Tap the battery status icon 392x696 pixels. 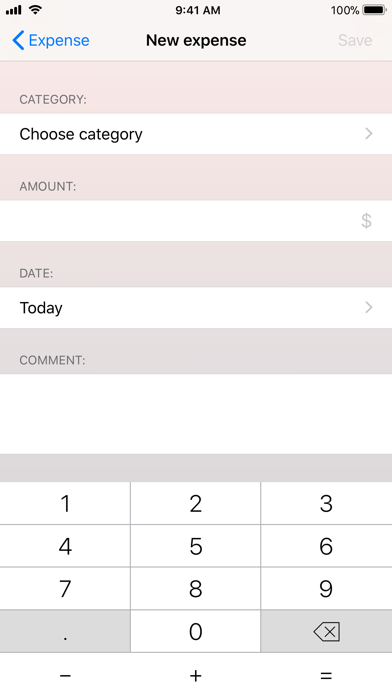pos(374,10)
